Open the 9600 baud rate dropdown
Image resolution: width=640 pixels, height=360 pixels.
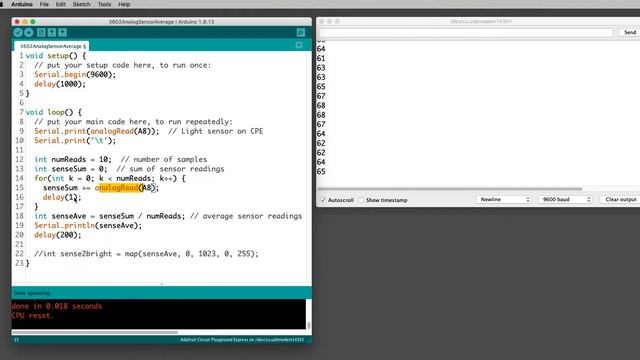565,199
